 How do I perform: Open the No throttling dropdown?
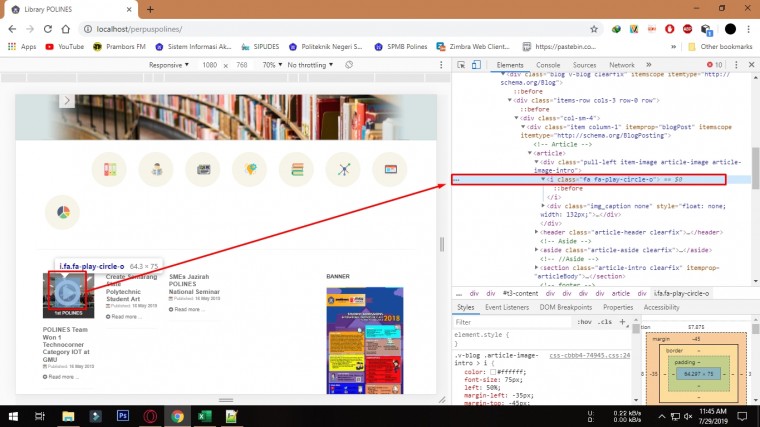pyautogui.click(x=310, y=65)
